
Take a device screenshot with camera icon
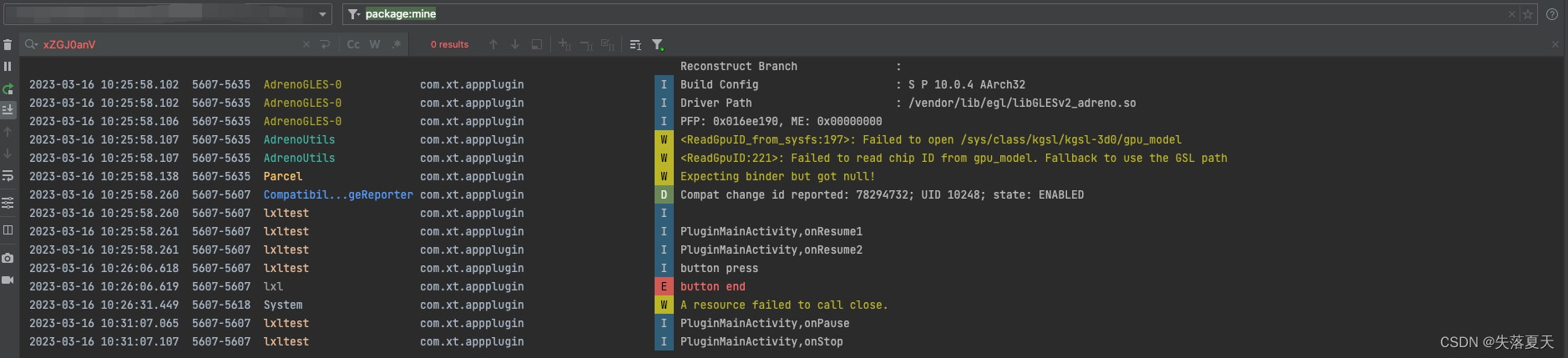click(x=8, y=258)
